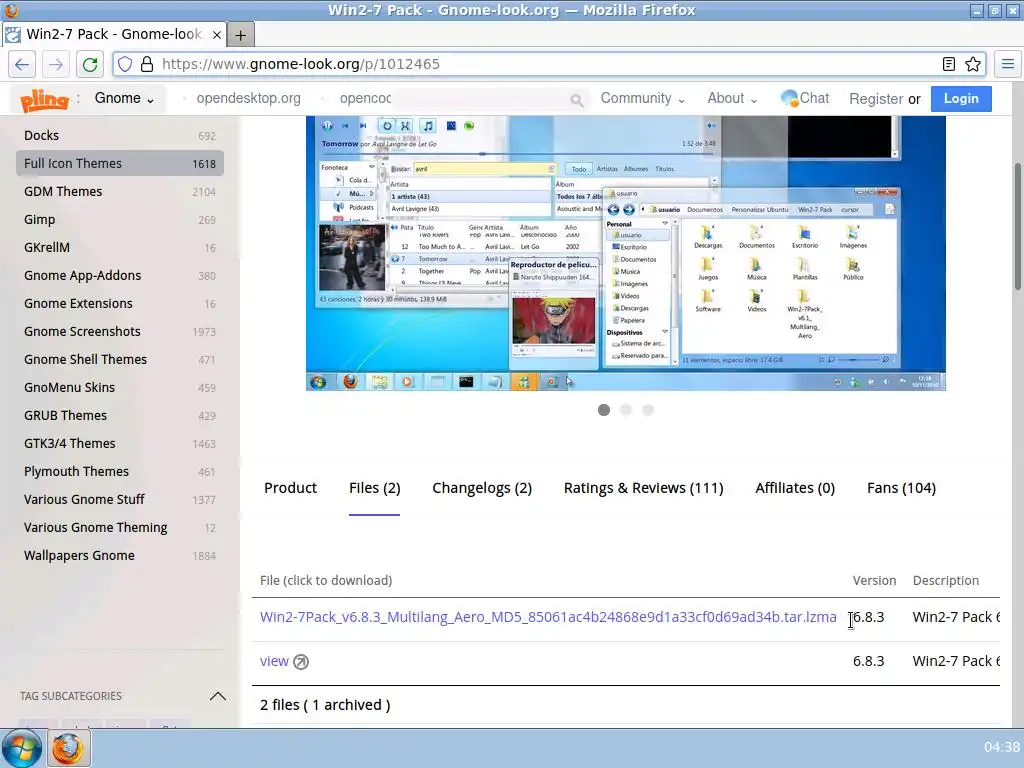Open the Changelogs (2) tab
Viewport: 1024px width, 768px height.
point(482,488)
